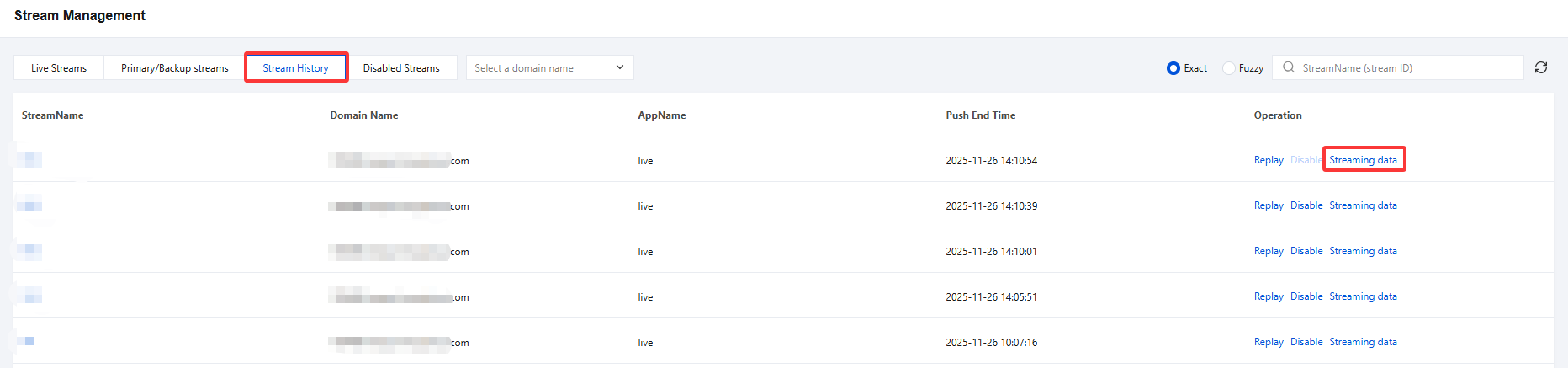Disable the stream ended at 14:10:01
The width and height of the screenshot is (1568, 368).
pyautogui.click(x=1306, y=251)
